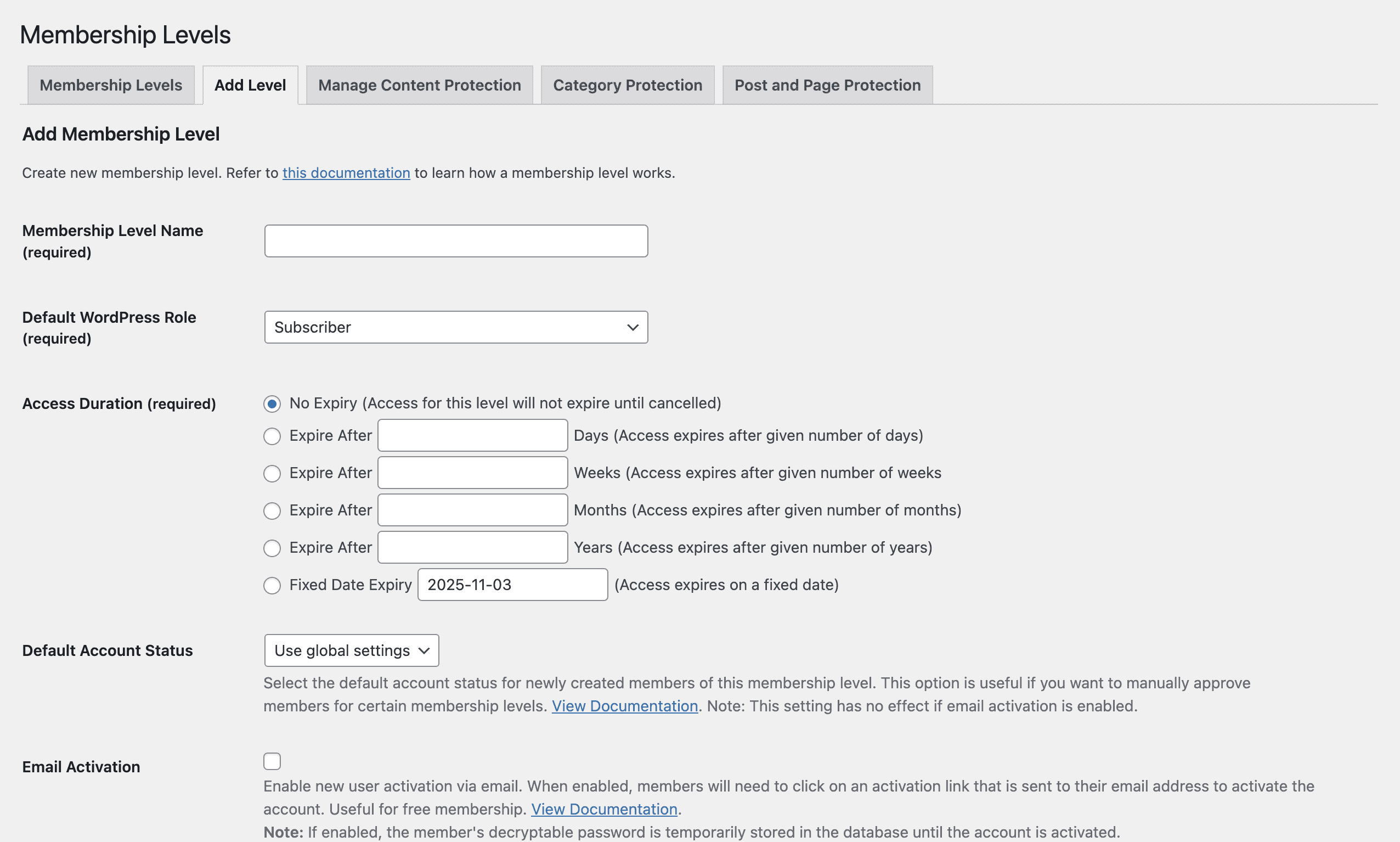Click the number of weeks input field

click(472, 473)
